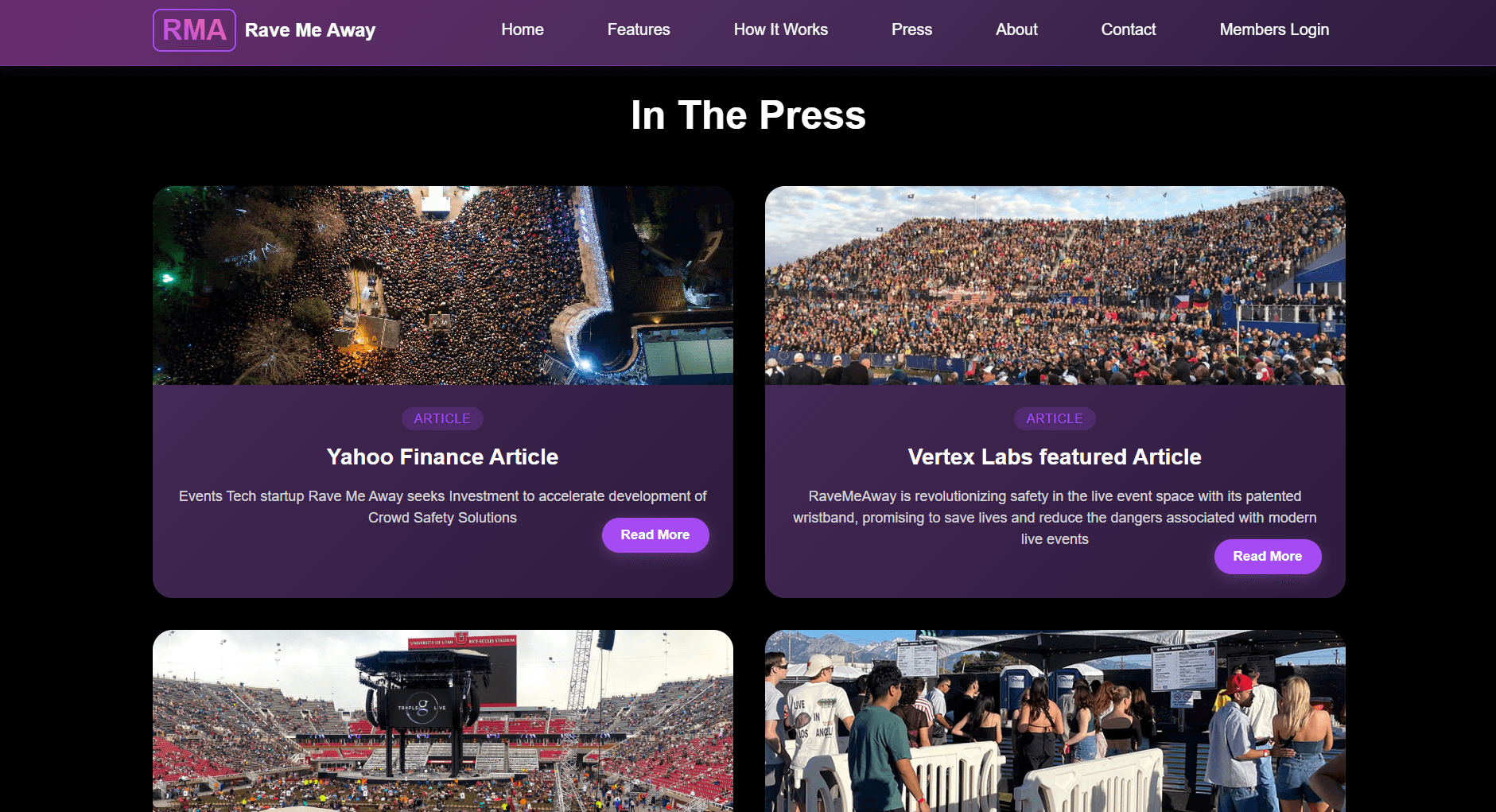Select the Yahoo Finance Article title
Viewport: 1496px width, 812px height.
(x=442, y=457)
